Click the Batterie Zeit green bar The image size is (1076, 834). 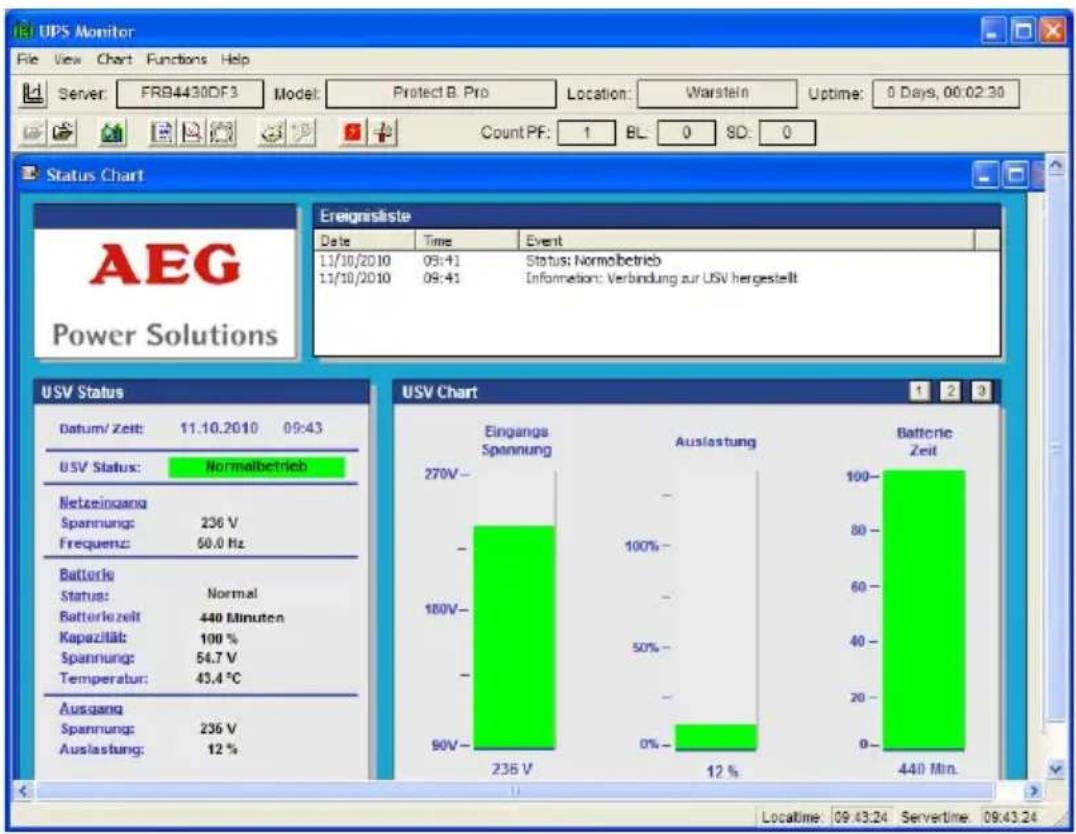coord(924,610)
